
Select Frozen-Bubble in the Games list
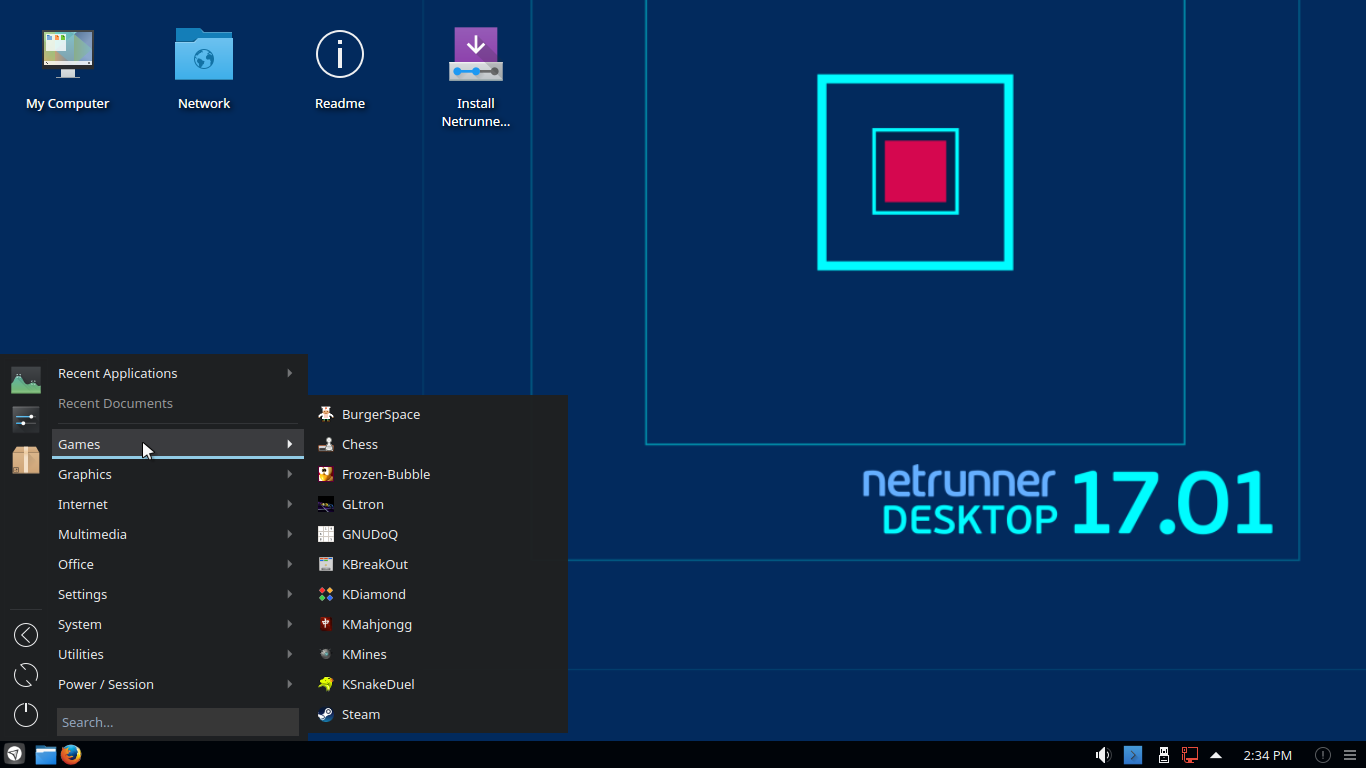tap(386, 474)
